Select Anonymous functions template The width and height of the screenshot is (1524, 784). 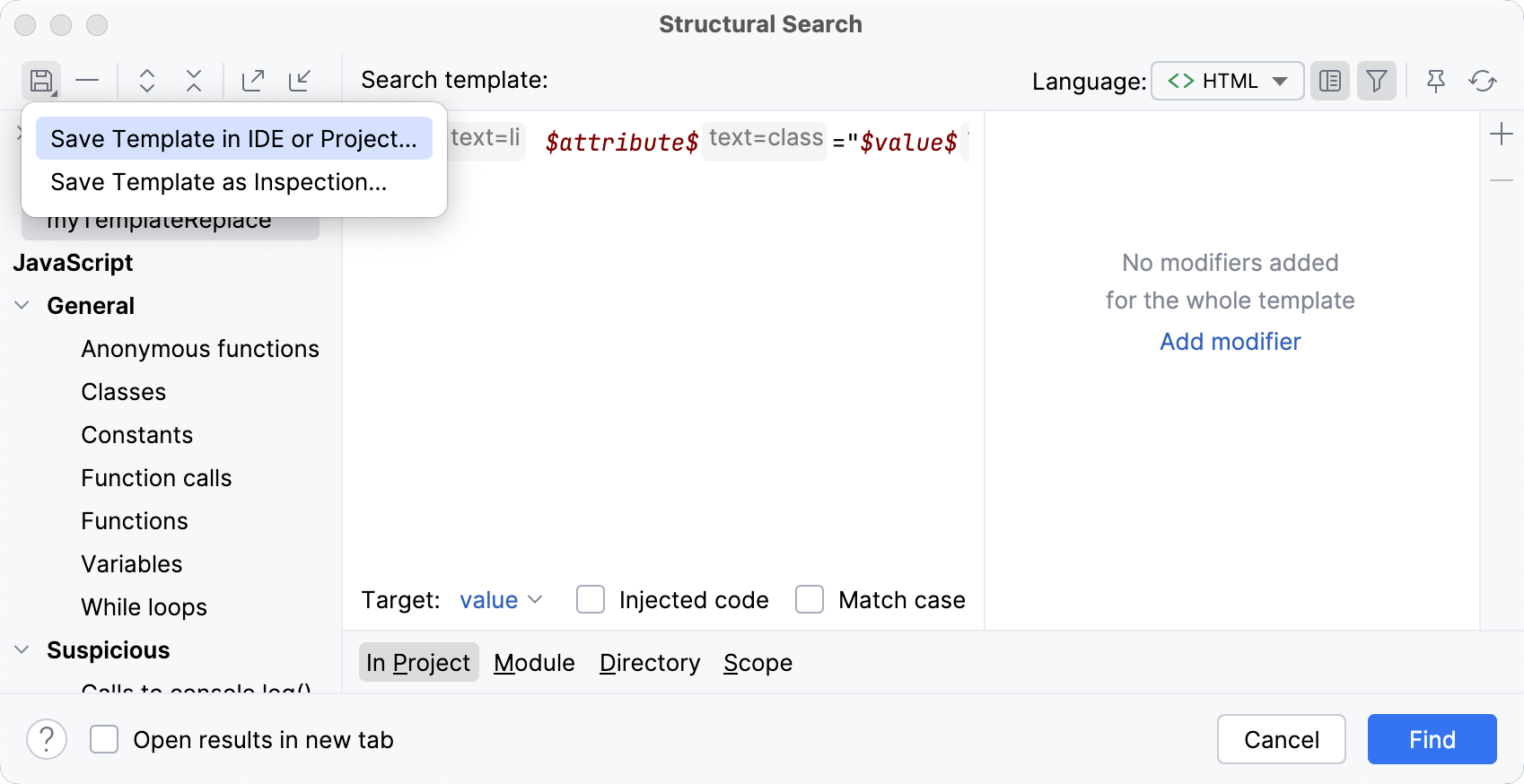pyautogui.click(x=200, y=349)
